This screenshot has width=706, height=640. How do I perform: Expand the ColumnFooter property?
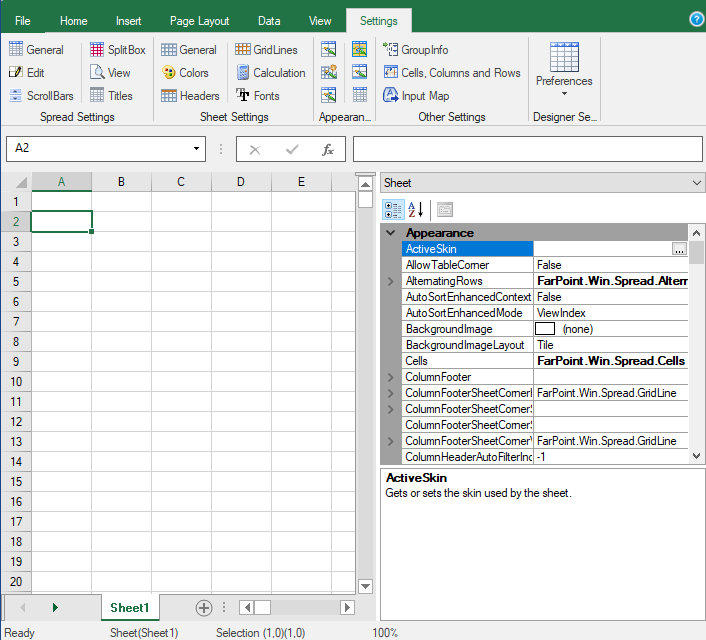tap(390, 377)
